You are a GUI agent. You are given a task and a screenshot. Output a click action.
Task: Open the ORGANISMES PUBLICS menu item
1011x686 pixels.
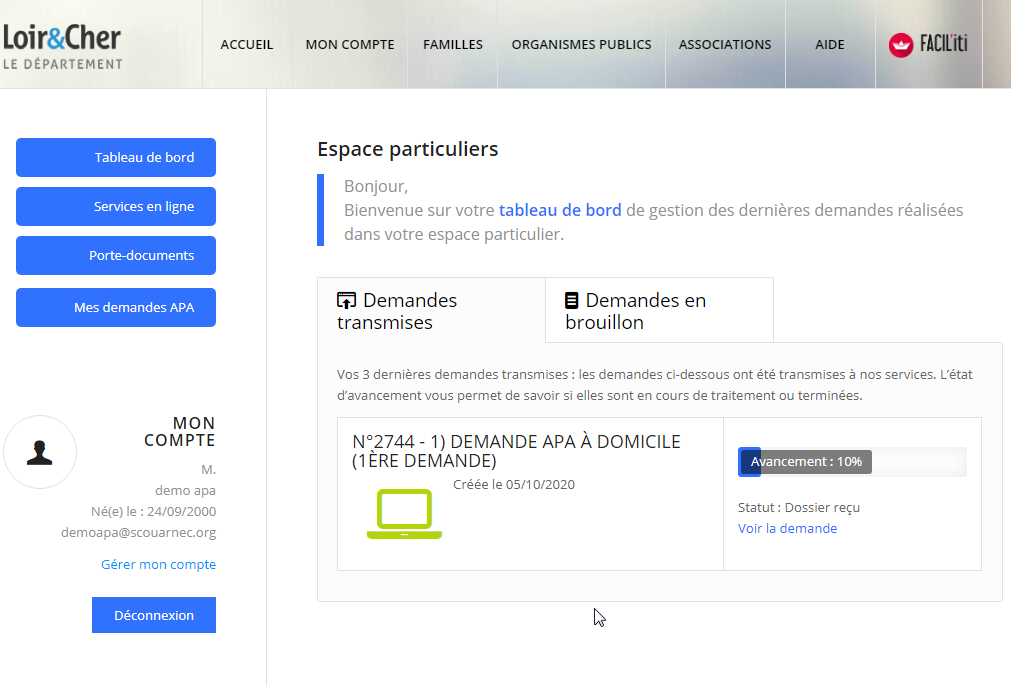click(581, 44)
